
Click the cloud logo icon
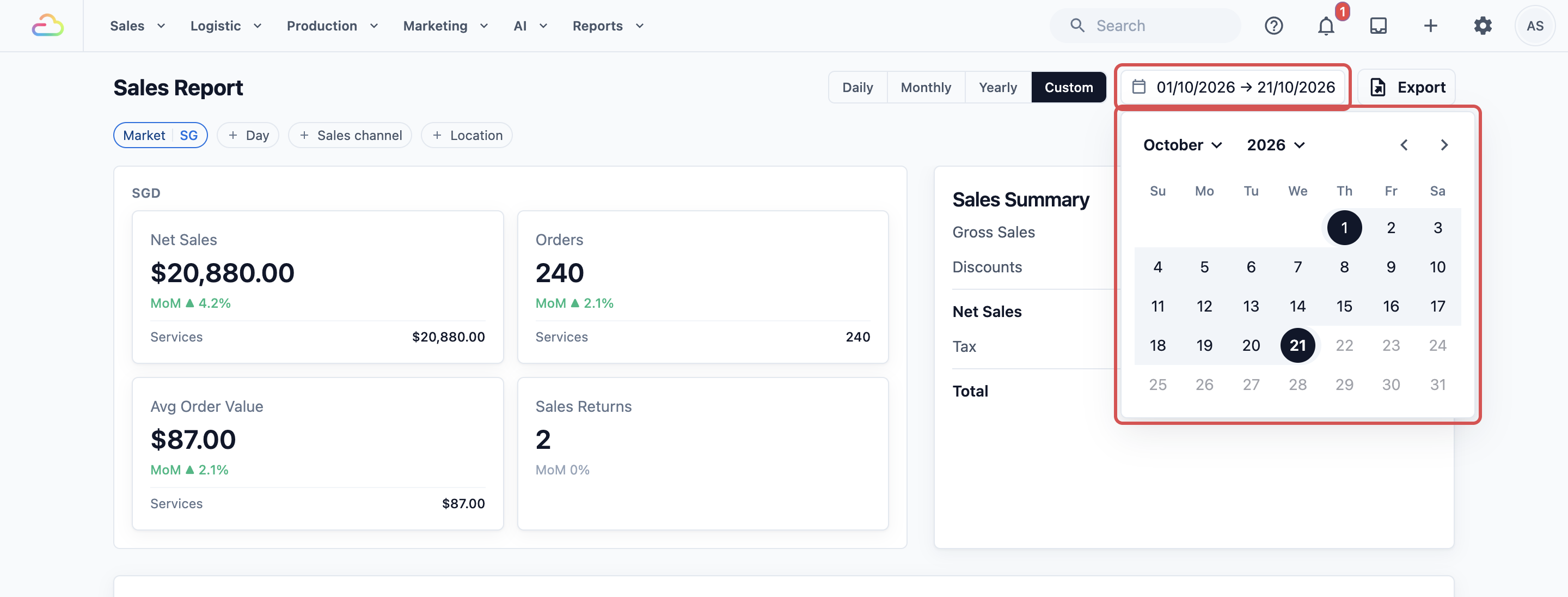(47, 26)
